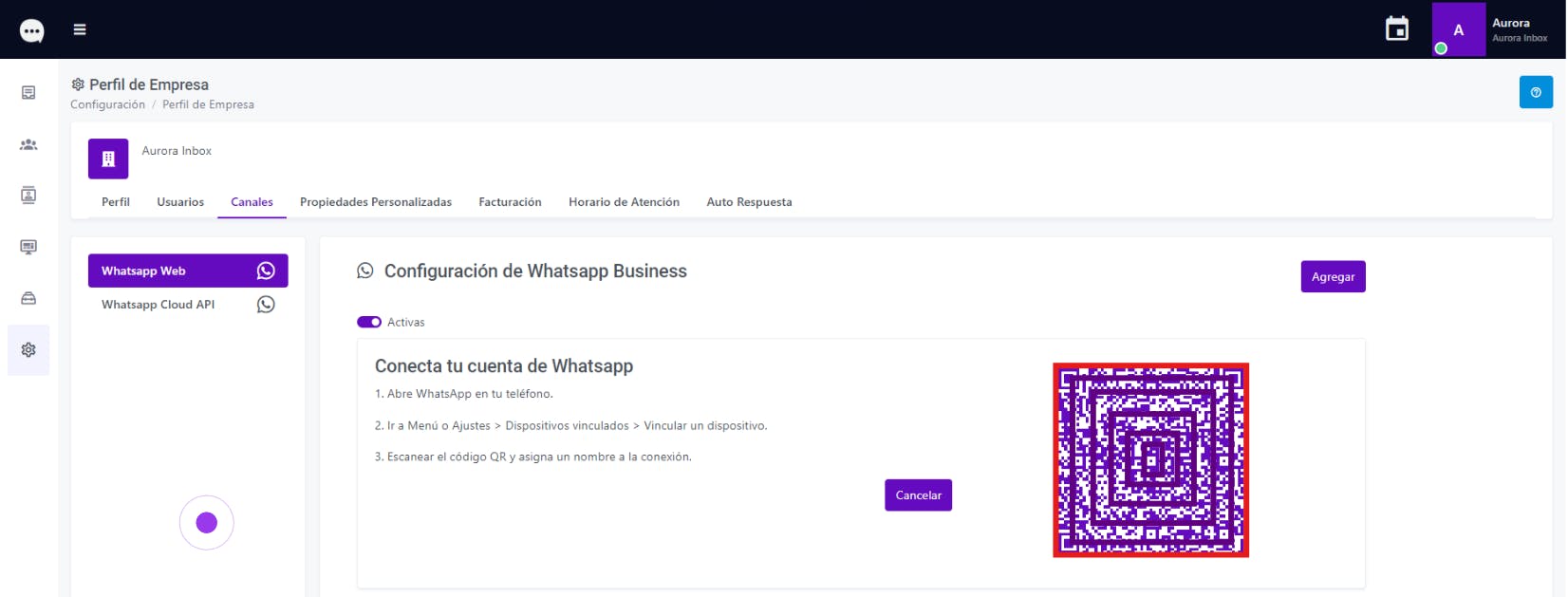Click the purple circular floating chat button
This screenshot has height=597, width=1568.
(207, 523)
